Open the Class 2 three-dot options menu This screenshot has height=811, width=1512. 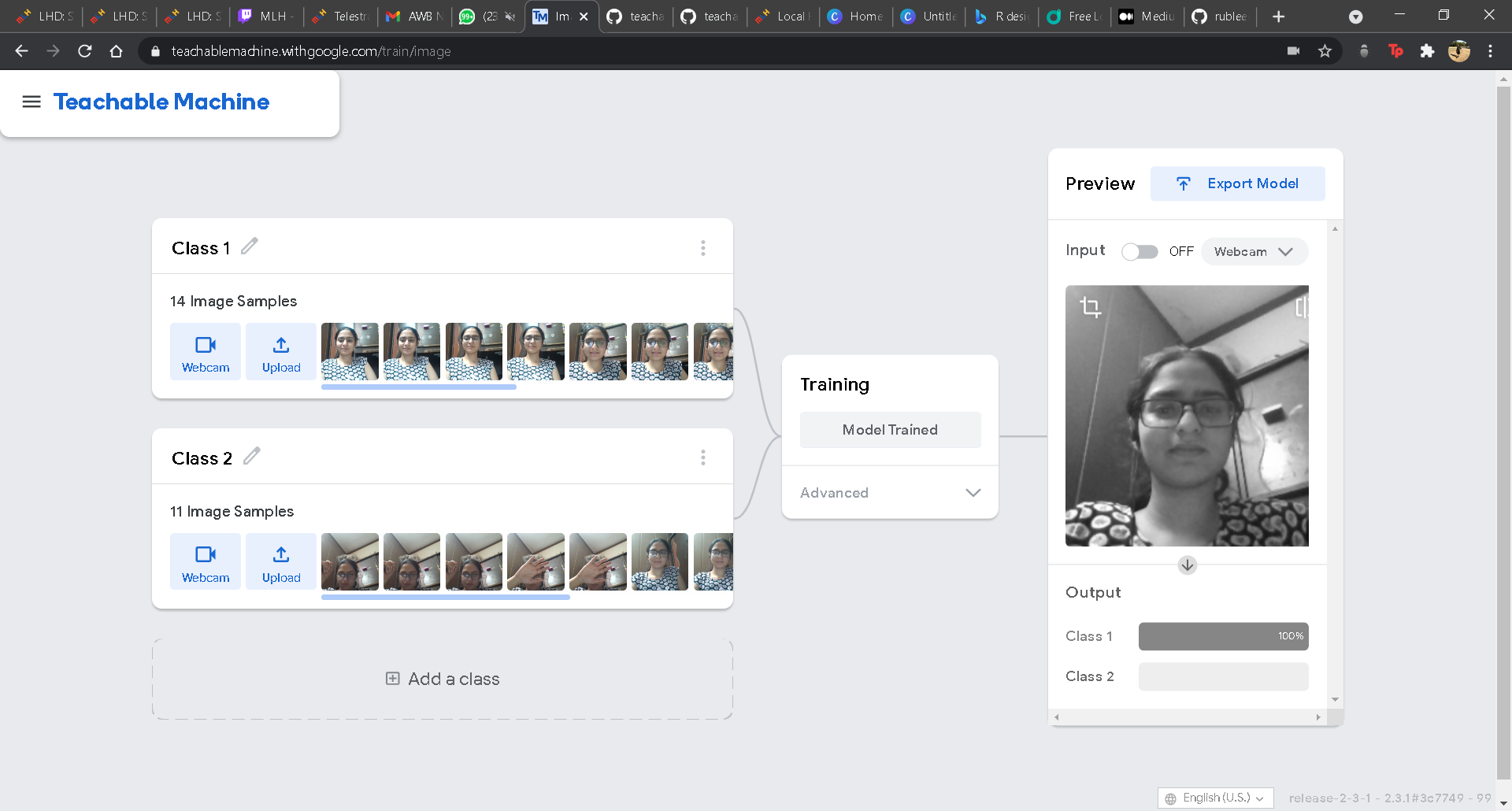pos(703,457)
